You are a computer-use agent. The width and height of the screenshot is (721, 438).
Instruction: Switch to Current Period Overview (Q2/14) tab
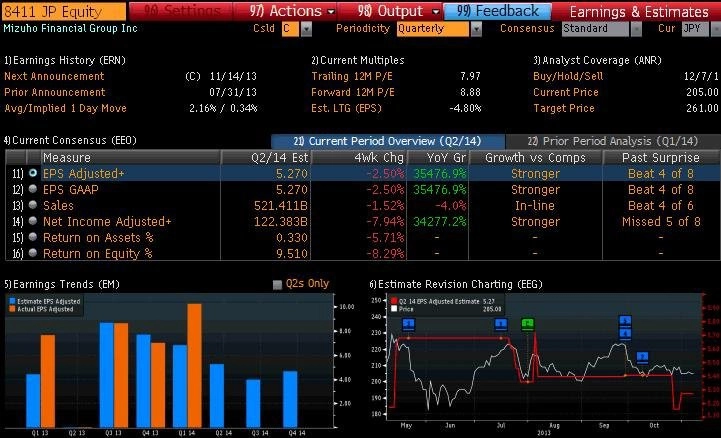click(x=388, y=141)
